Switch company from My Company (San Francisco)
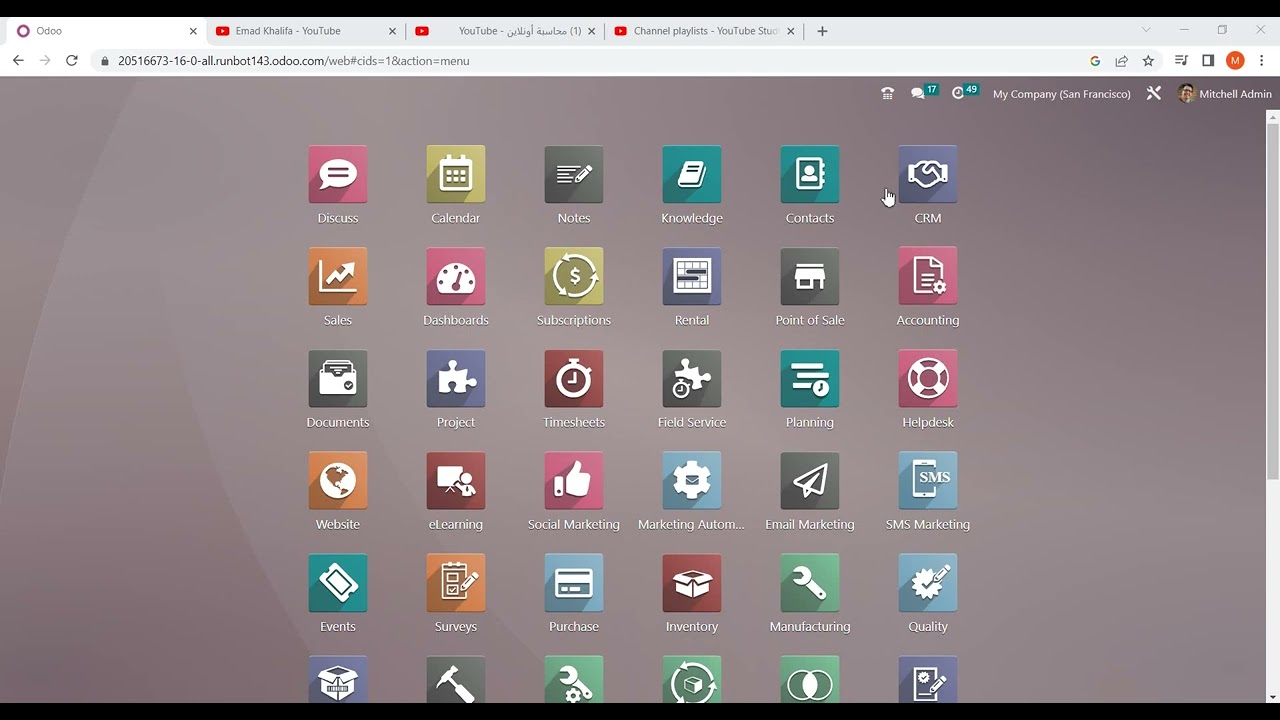 1062,94
